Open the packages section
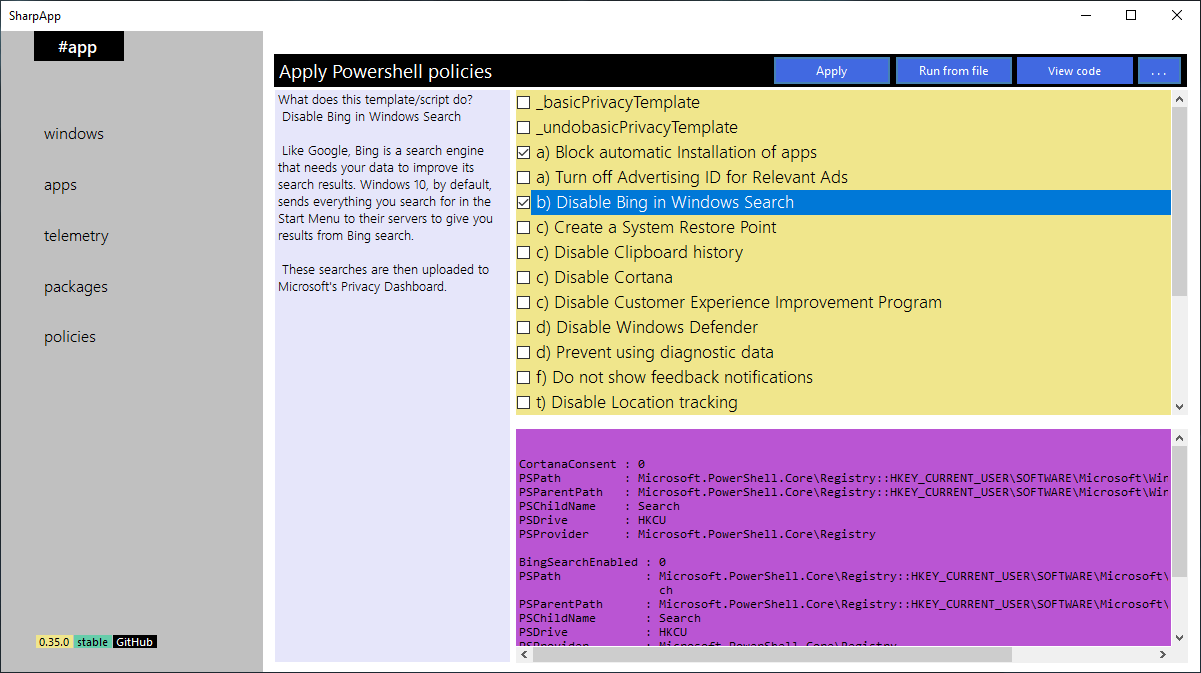 point(76,287)
